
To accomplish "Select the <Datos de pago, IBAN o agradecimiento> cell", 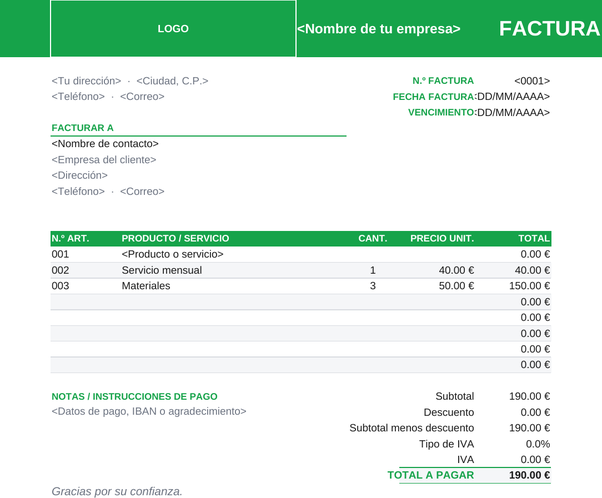I will point(149,412).
